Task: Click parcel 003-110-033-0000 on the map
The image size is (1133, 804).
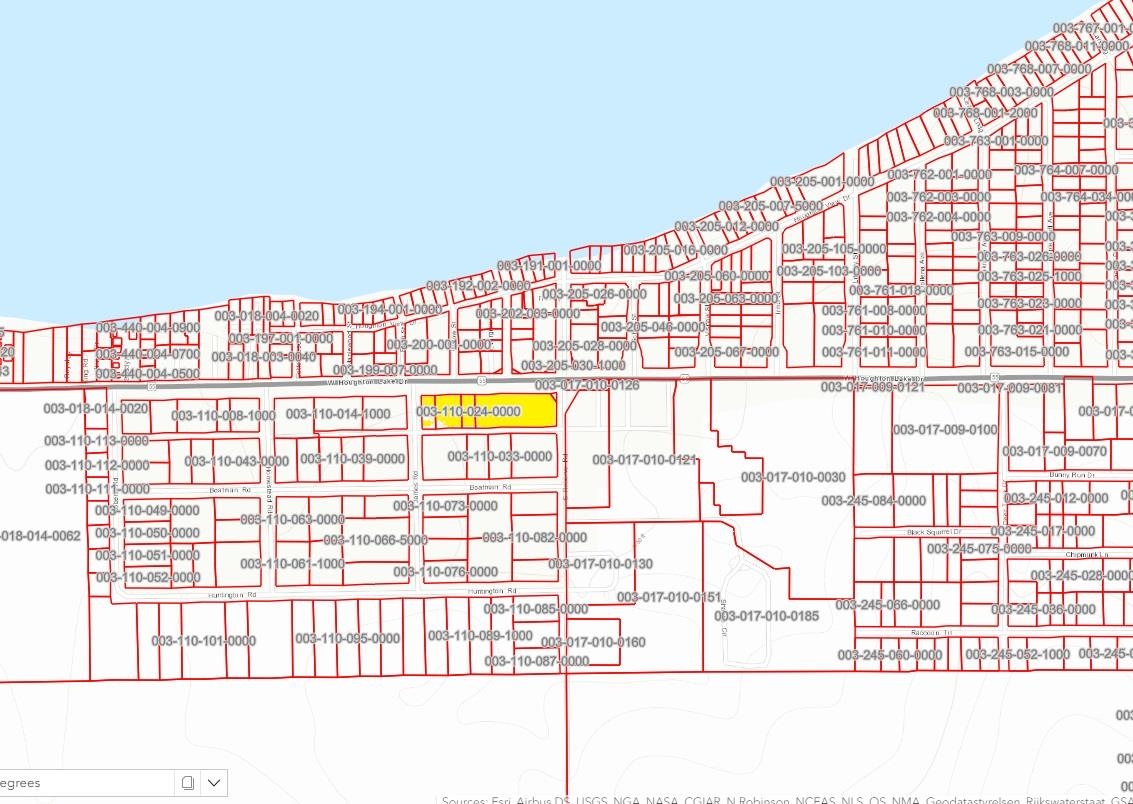Action: [x=499, y=457]
